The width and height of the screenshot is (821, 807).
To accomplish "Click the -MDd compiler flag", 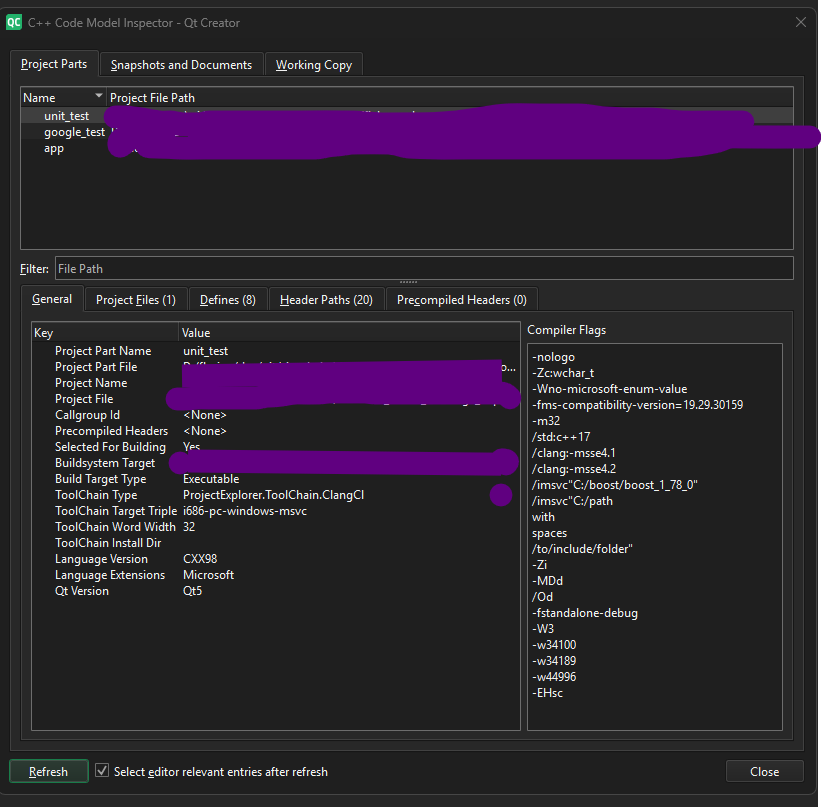I will pos(547,581).
